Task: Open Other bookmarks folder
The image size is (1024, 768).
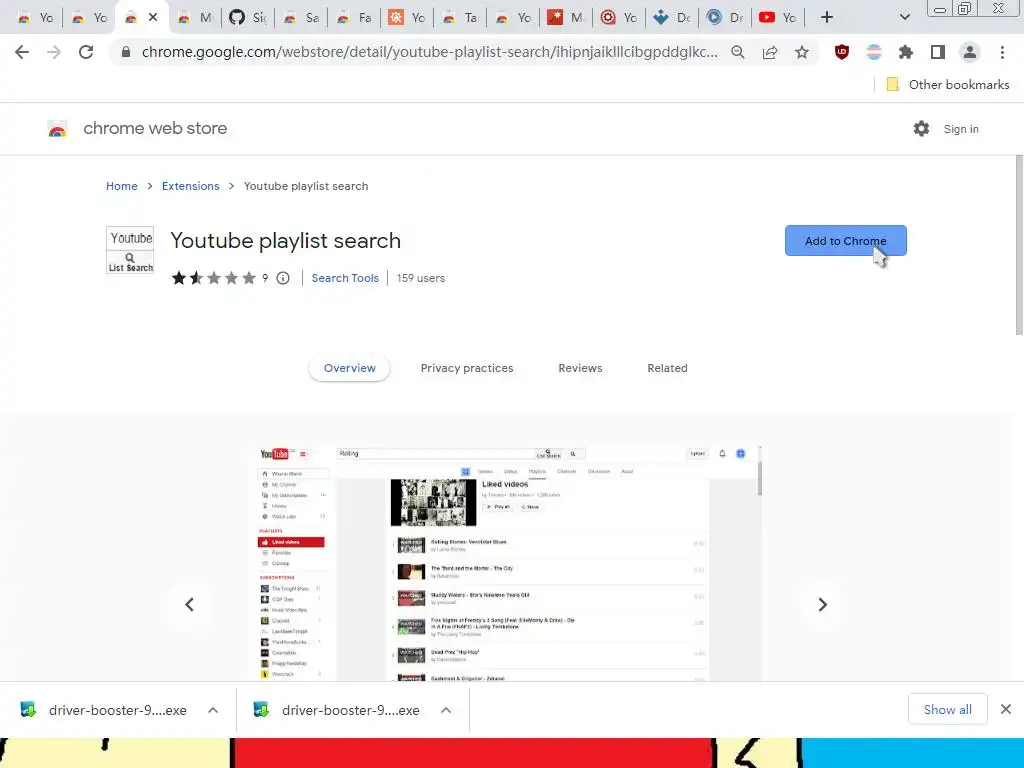Action: [x=948, y=84]
